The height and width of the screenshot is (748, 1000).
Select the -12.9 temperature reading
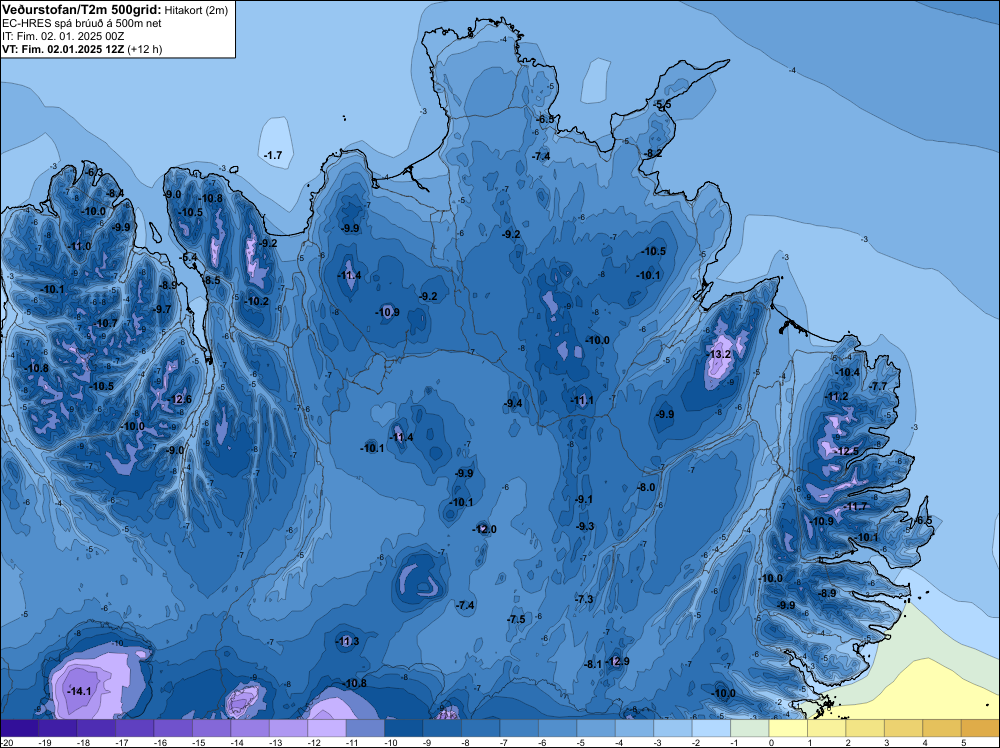coord(618,661)
